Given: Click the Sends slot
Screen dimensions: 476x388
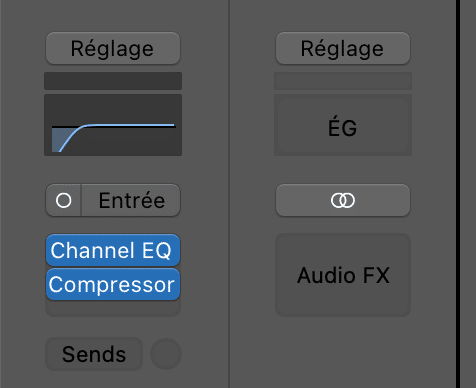Looking at the screenshot, I should (94, 354).
